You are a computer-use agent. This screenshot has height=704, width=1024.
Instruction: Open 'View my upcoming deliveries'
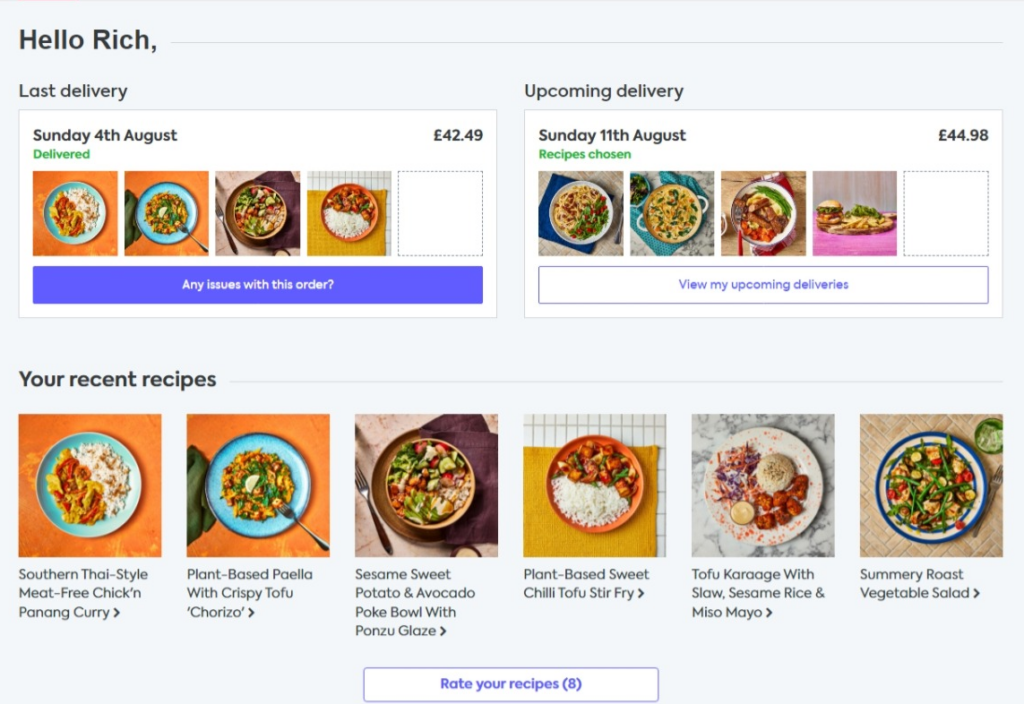pos(762,284)
